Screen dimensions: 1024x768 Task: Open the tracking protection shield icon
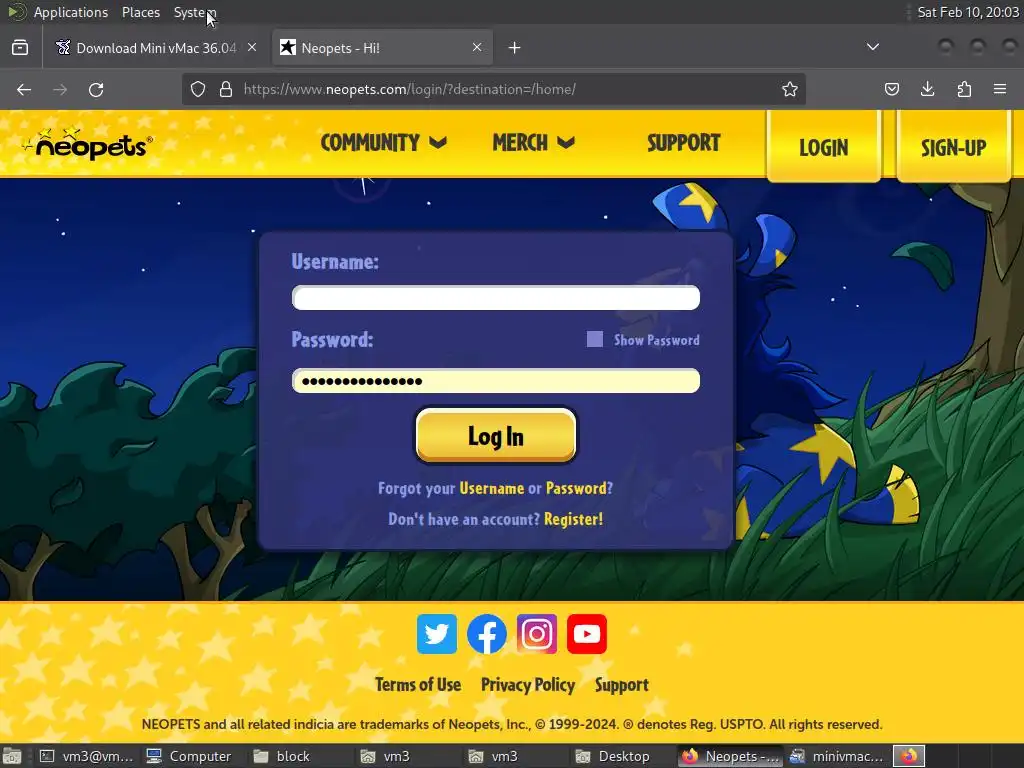pyautogui.click(x=198, y=89)
